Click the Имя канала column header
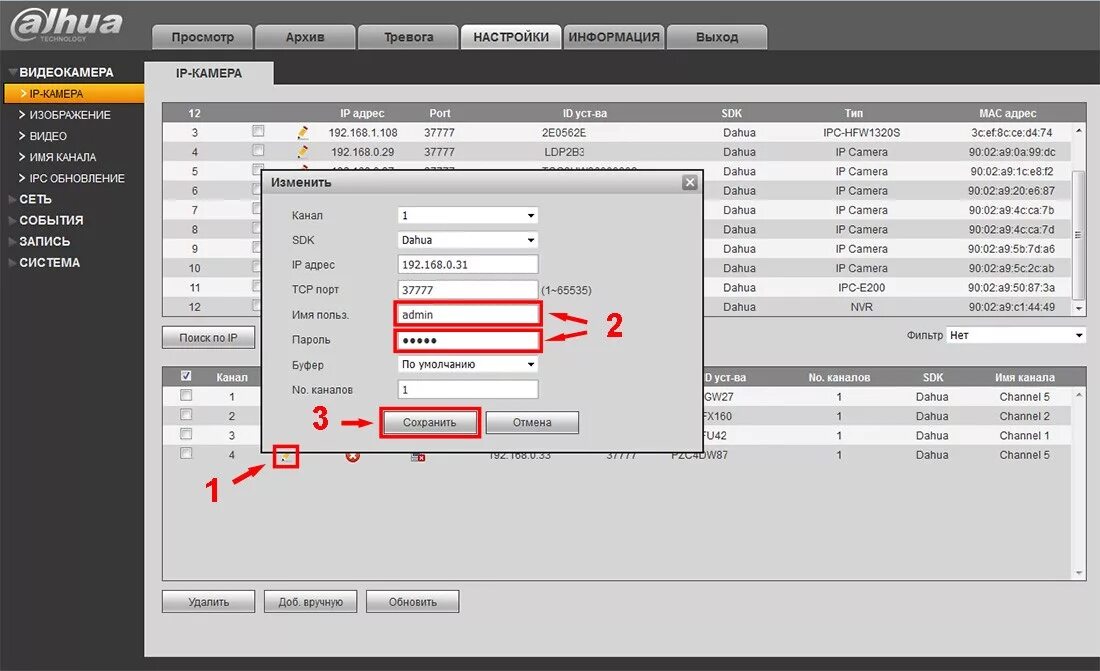Viewport: 1100px width, 671px height. click(x=1024, y=377)
